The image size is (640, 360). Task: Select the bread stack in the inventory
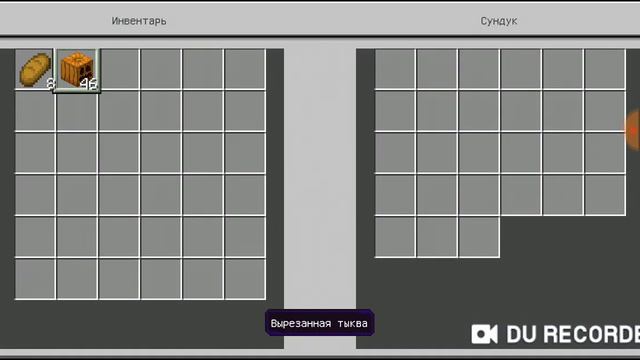pyautogui.click(x=35, y=69)
